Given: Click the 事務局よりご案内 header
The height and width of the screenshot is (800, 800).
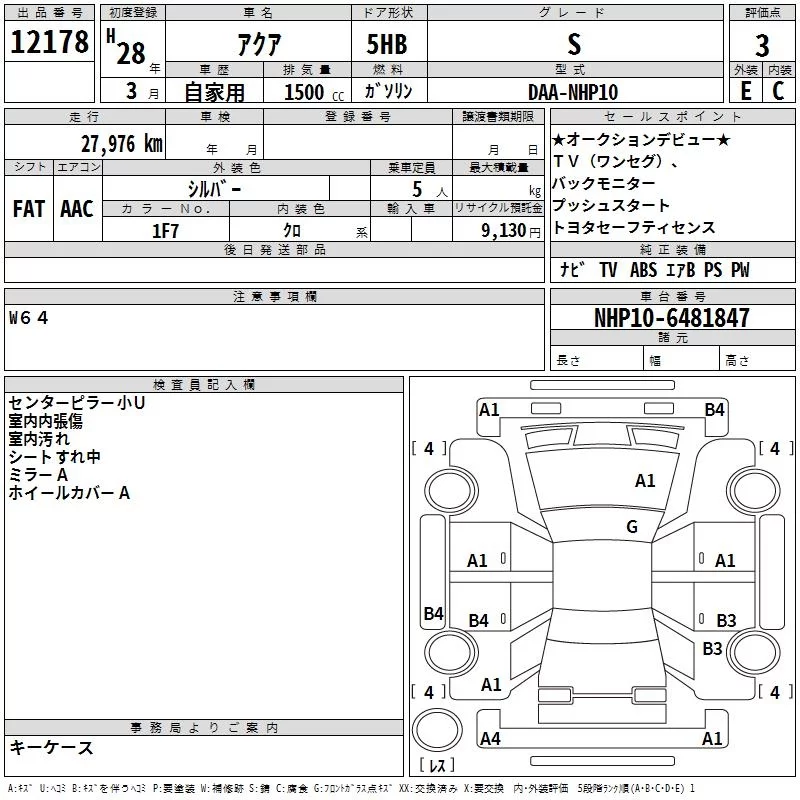Looking at the screenshot, I should point(204,727).
